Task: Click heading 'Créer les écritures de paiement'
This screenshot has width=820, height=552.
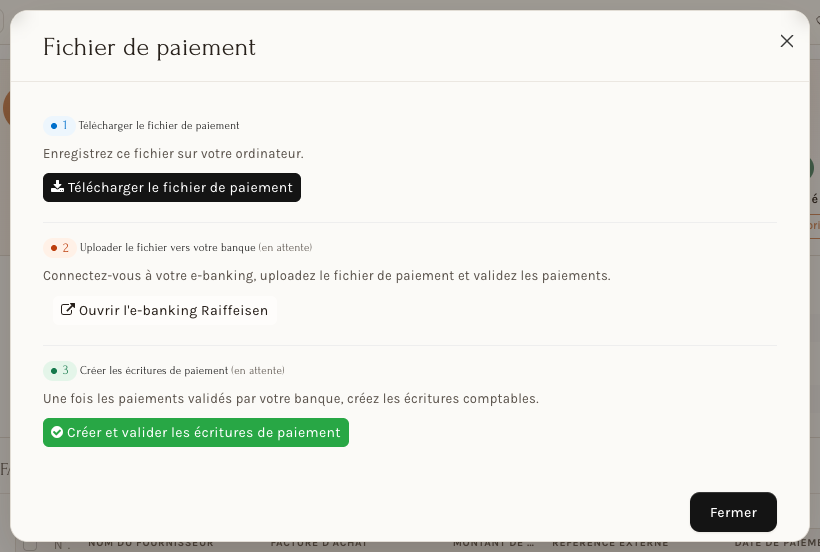Action: pyautogui.click(x=154, y=371)
